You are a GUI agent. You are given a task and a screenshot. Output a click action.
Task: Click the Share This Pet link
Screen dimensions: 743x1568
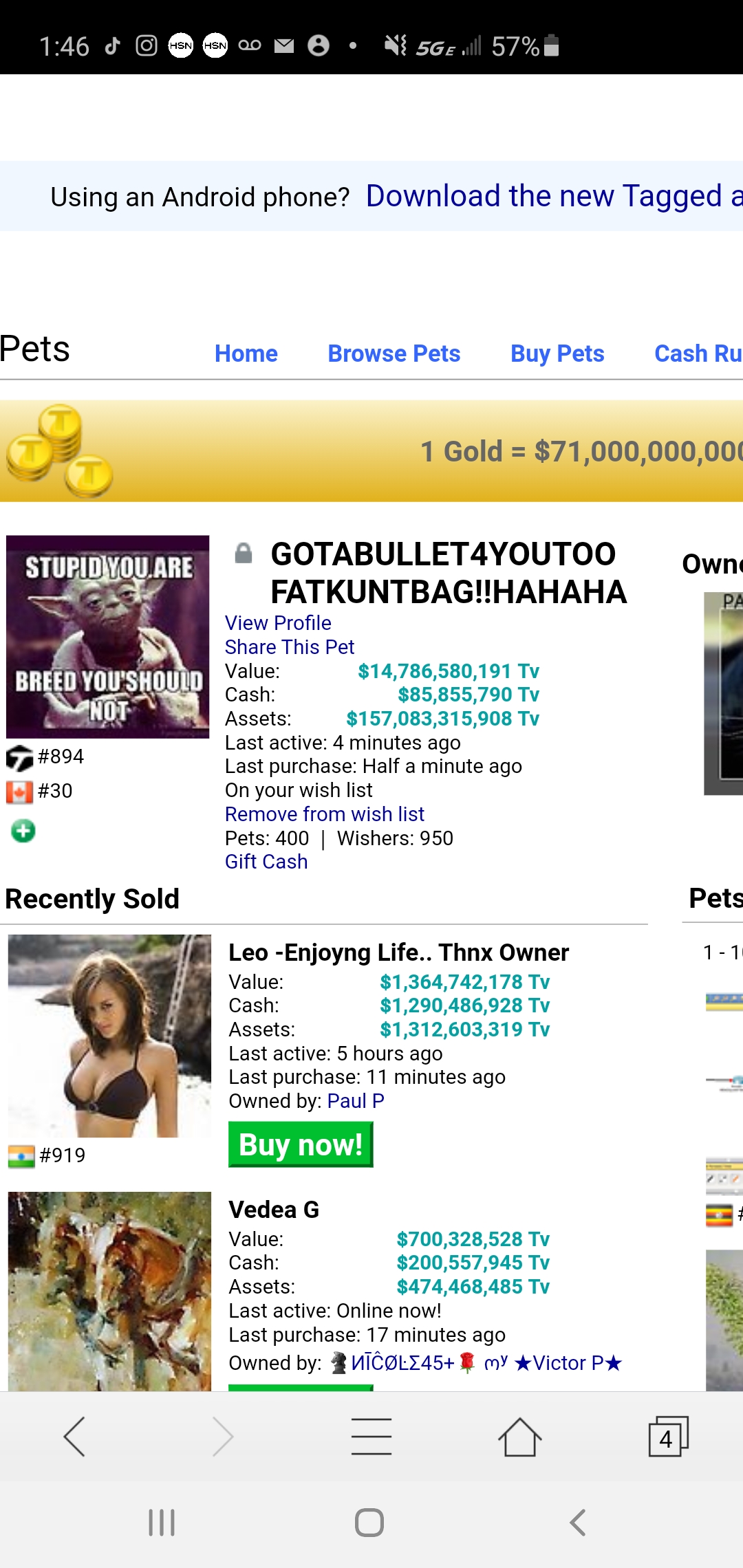[x=290, y=647]
